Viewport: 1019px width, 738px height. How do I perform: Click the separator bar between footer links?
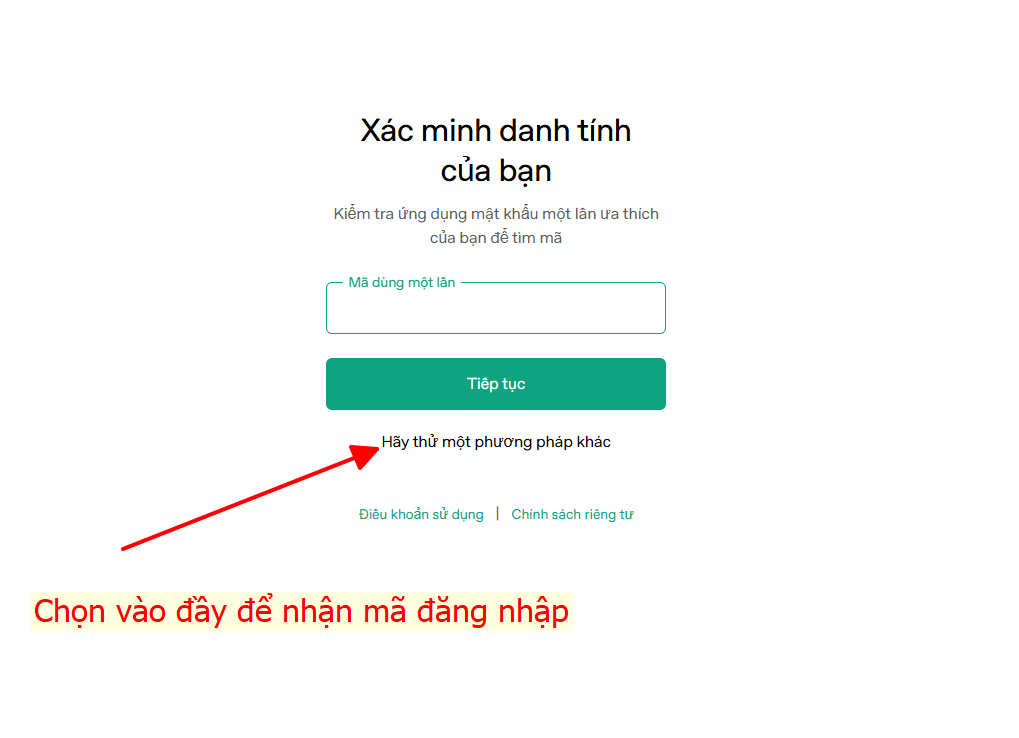coord(498,514)
